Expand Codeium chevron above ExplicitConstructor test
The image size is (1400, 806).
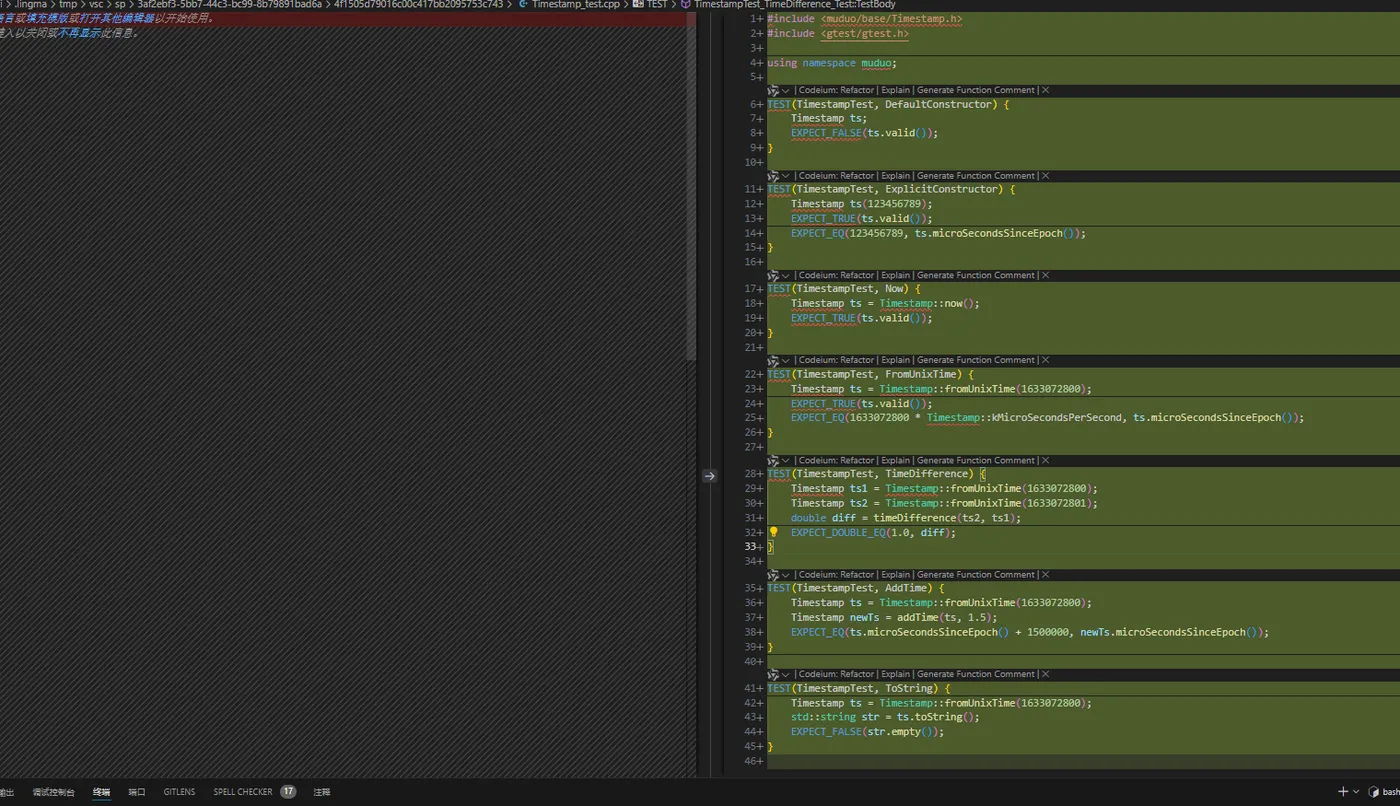click(x=786, y=175)
